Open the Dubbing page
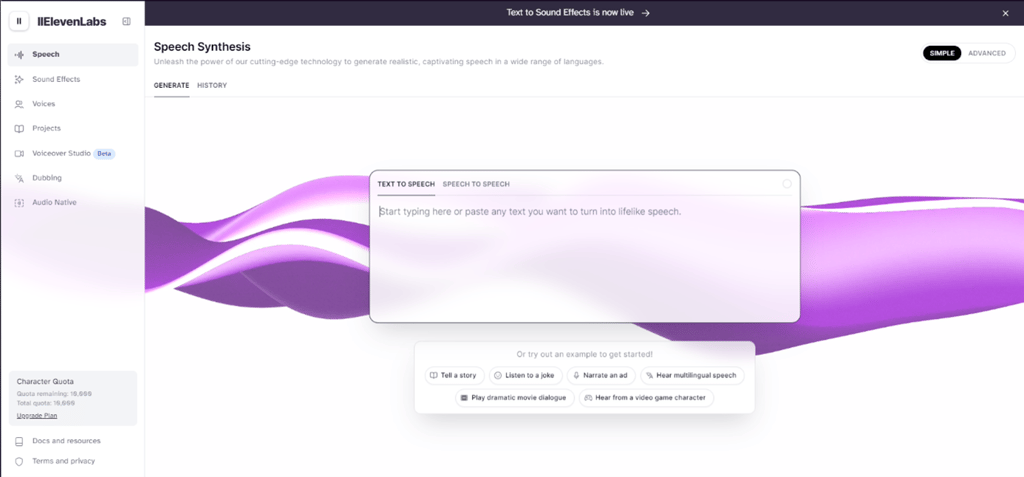The height and width of the screenshot is (477, 1024). click(73, 178)
